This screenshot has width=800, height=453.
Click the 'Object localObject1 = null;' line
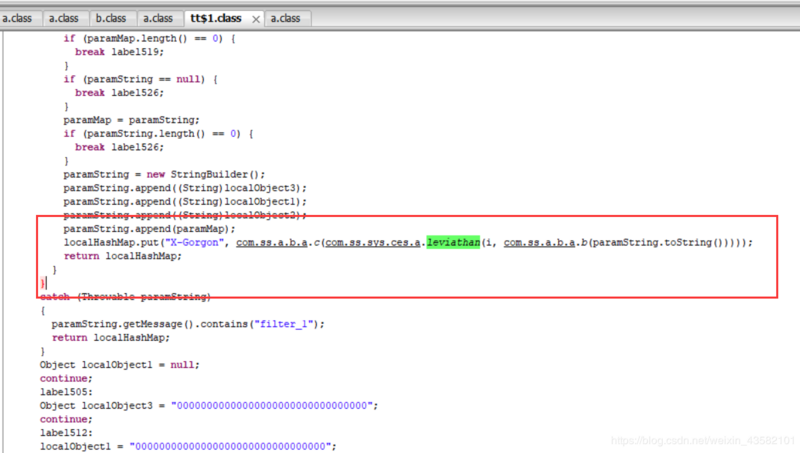pyautogui.click(x=120, y=365)
